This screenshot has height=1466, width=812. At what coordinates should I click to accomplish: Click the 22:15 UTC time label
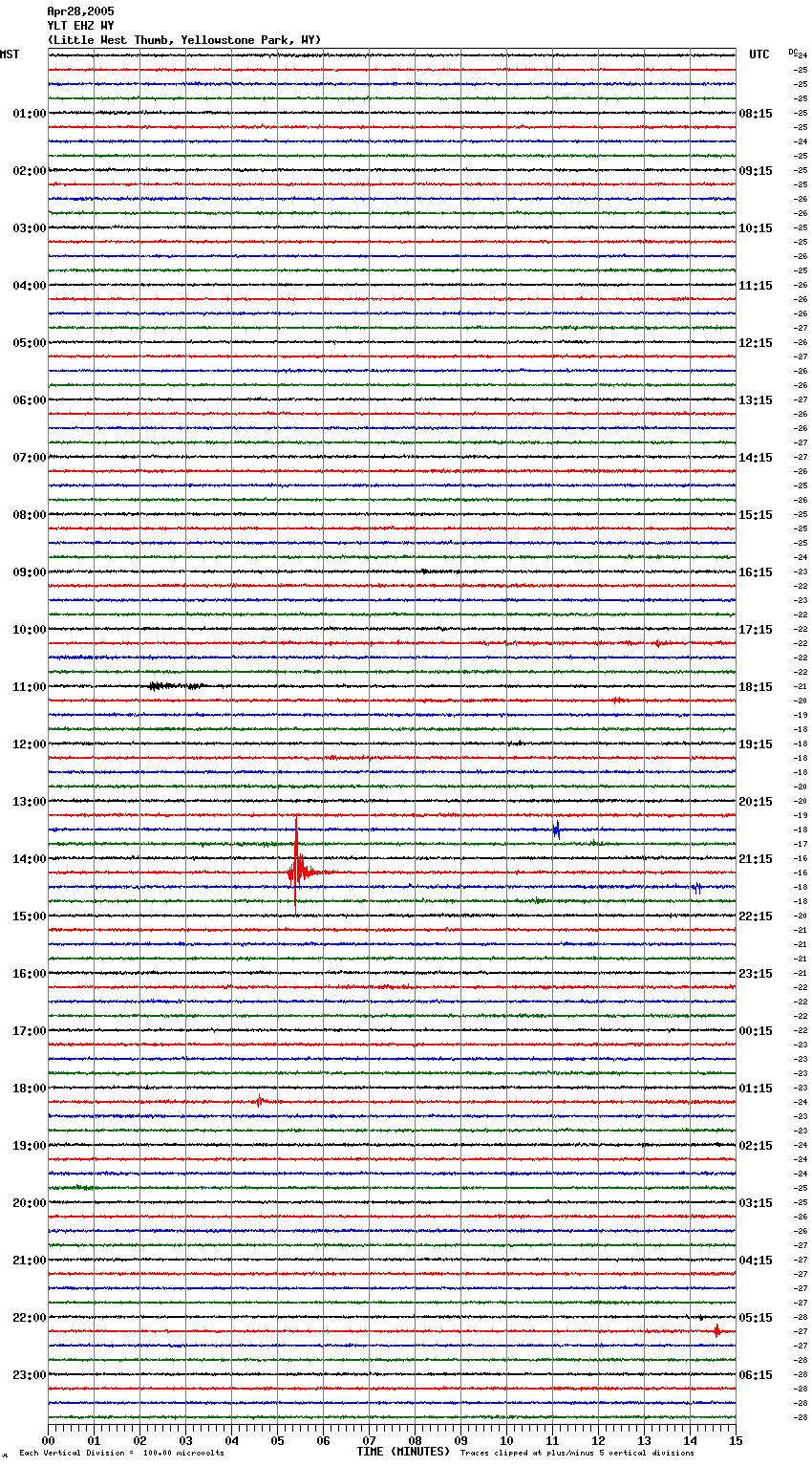(x=756, y=916)
